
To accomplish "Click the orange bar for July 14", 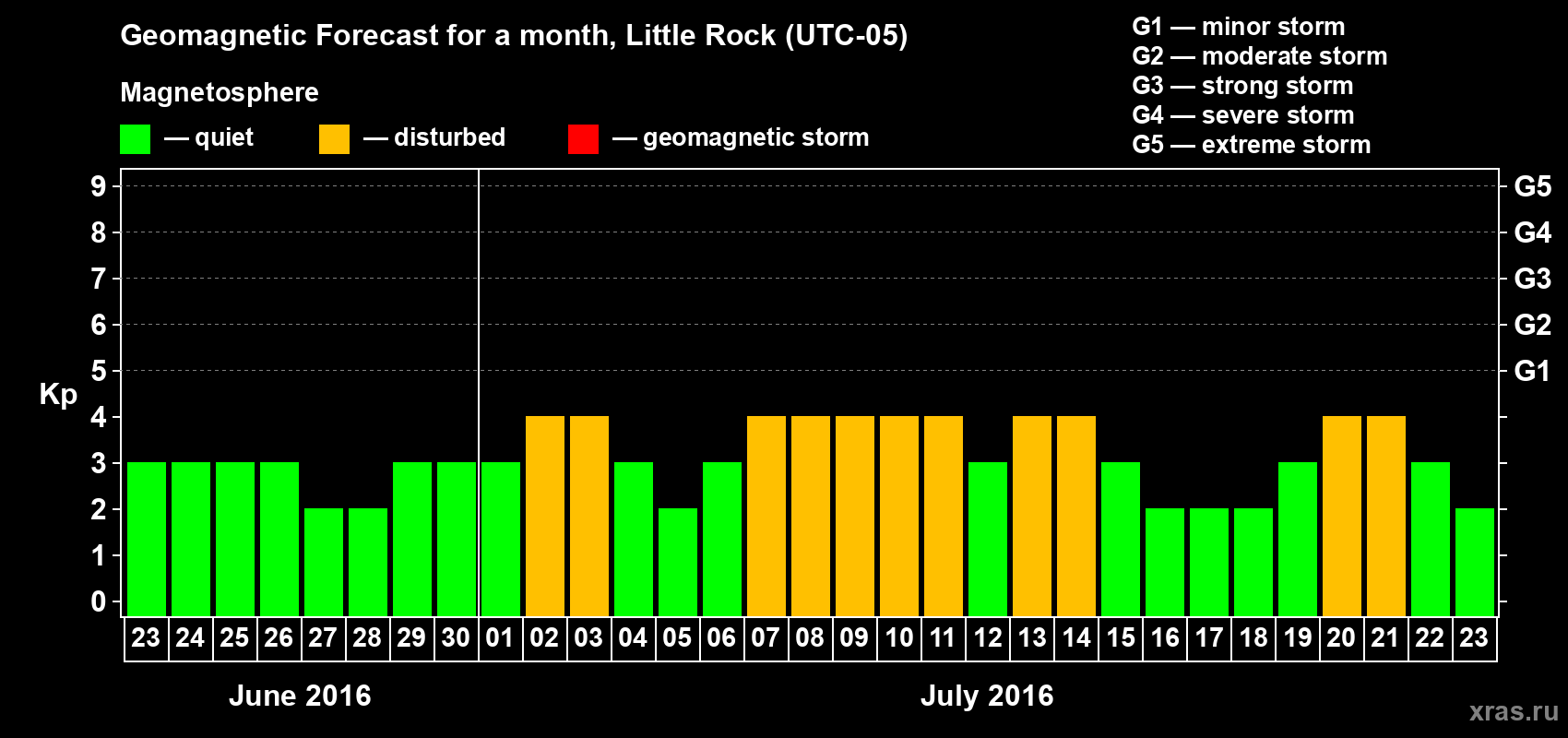I will pyautogui.click(x=1076, y=516).
